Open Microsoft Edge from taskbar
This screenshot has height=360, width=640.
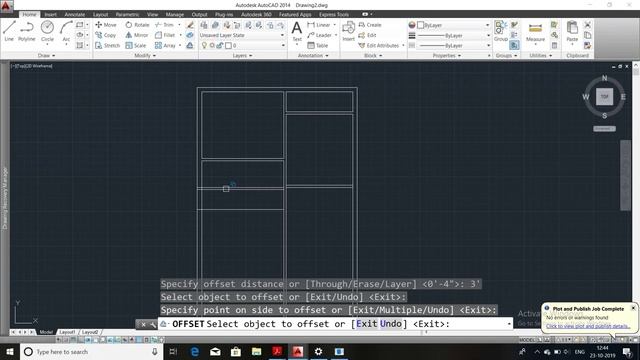195,351
